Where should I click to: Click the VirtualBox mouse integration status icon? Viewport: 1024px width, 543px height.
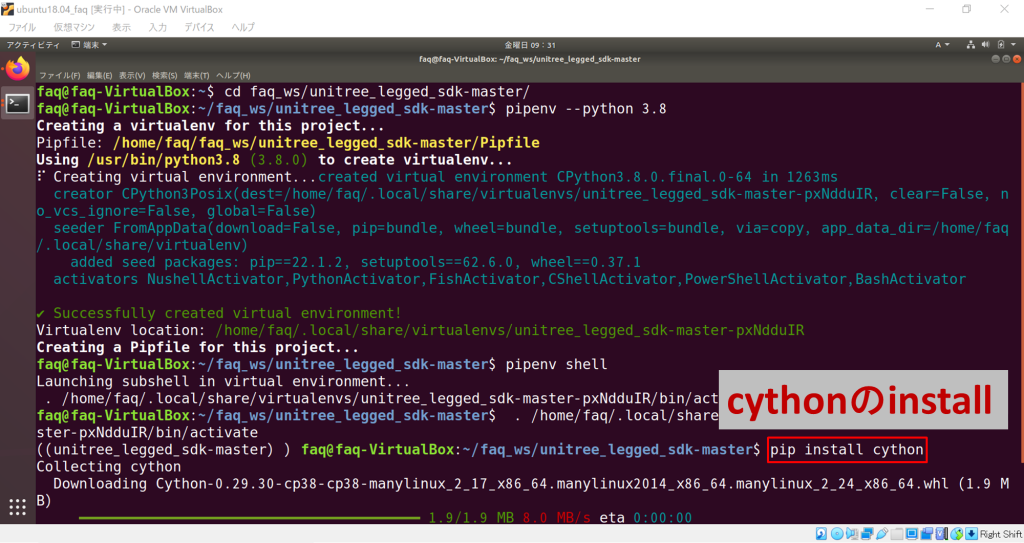coord(957,534)
